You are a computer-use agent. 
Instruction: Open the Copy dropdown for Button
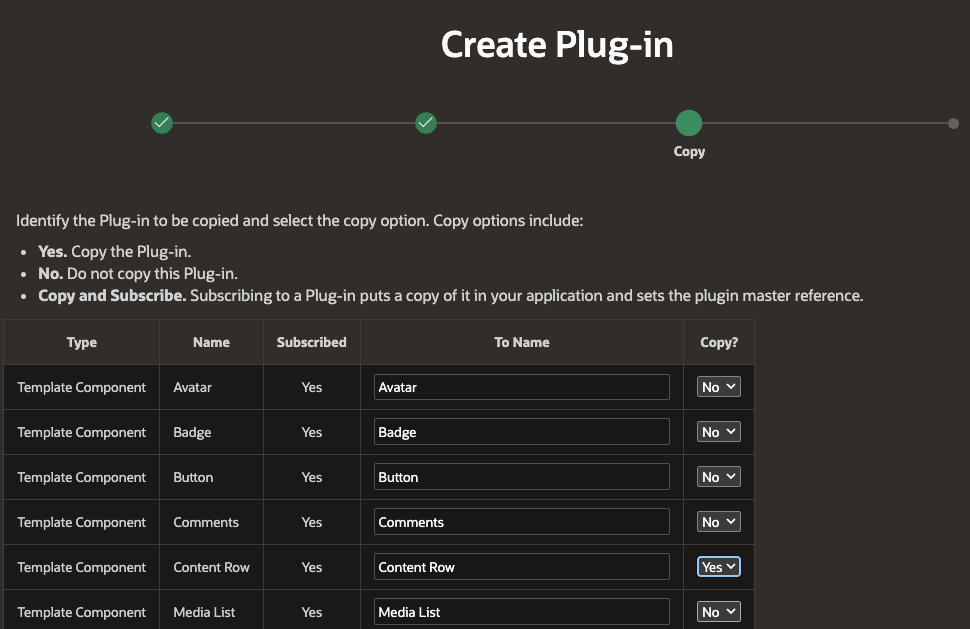point(718,477)
